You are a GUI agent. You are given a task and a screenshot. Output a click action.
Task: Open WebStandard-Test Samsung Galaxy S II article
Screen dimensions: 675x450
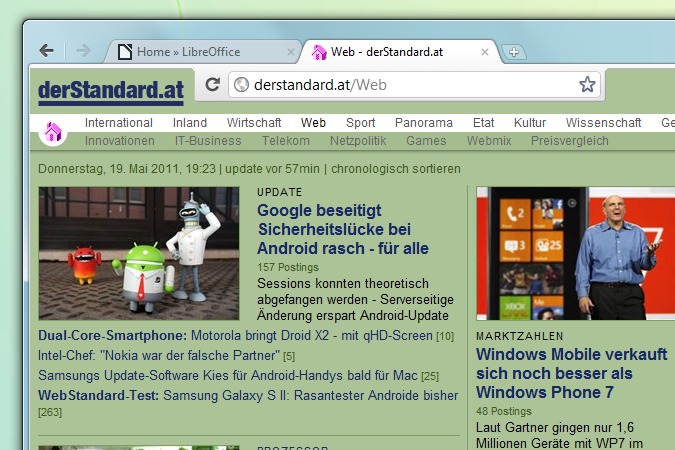pos(248,395)
